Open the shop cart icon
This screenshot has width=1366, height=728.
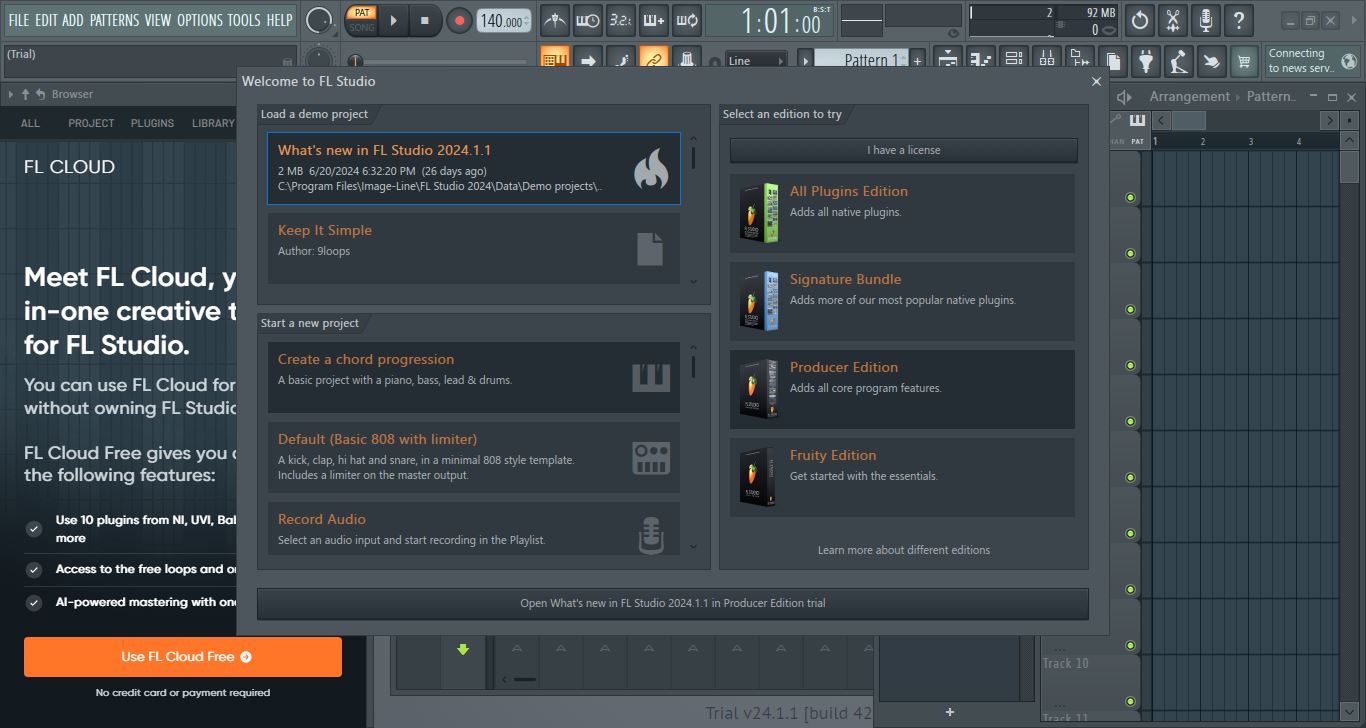coord(1244,61)
